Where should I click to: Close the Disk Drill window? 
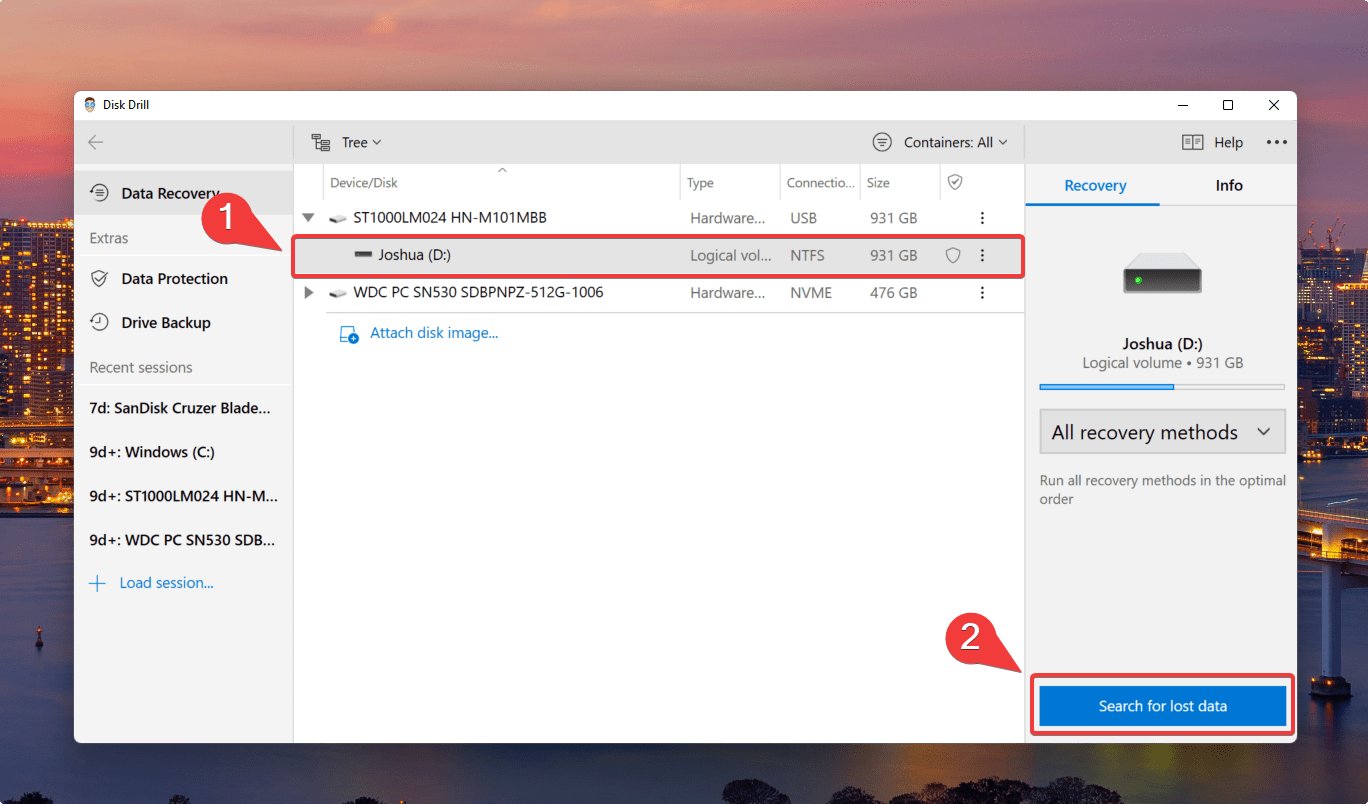coord(1274,105)
